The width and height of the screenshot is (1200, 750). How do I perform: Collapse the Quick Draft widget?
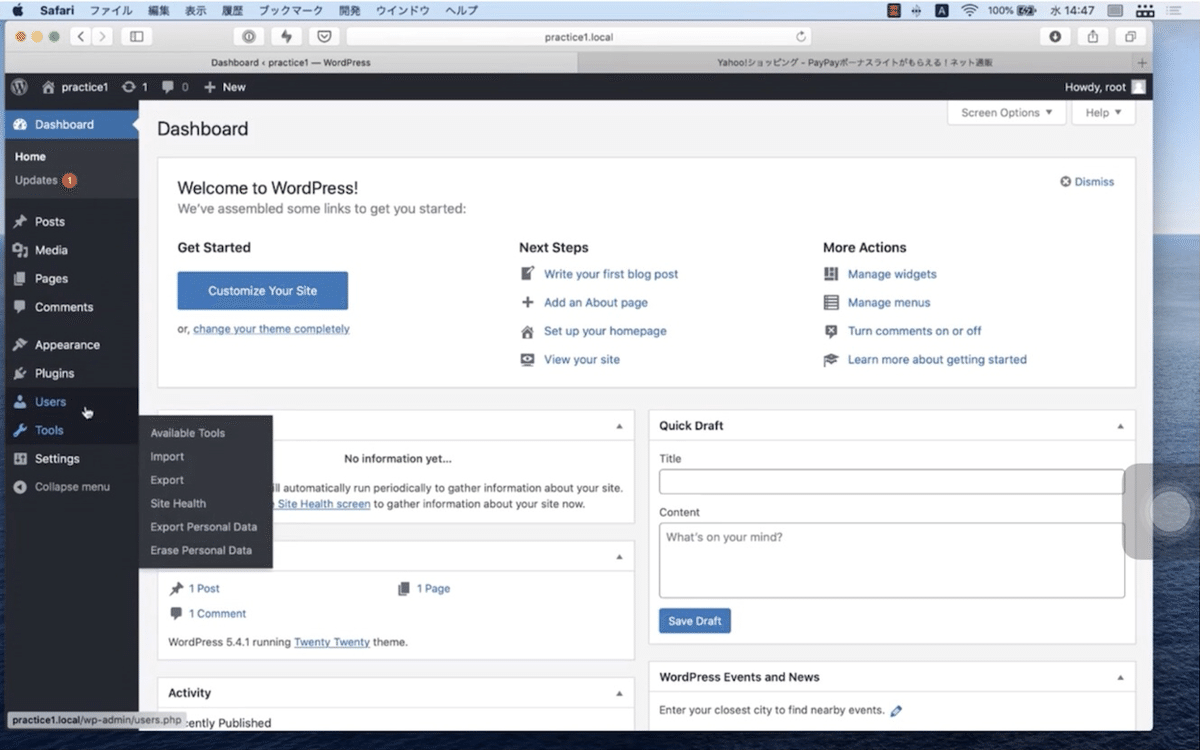(x=1120, y=426)
